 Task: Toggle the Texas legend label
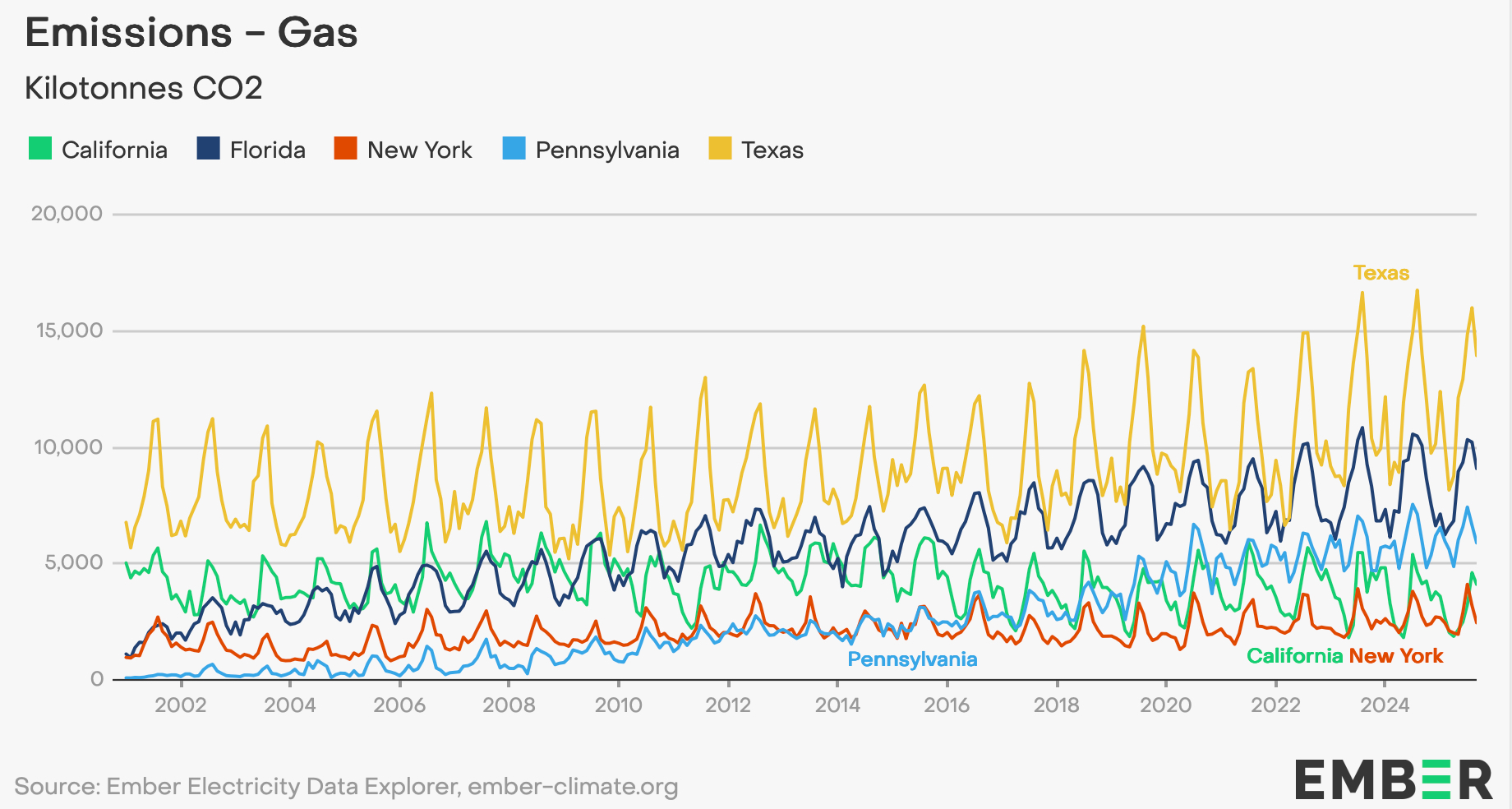pyautogui.click(x=772, y=150)
